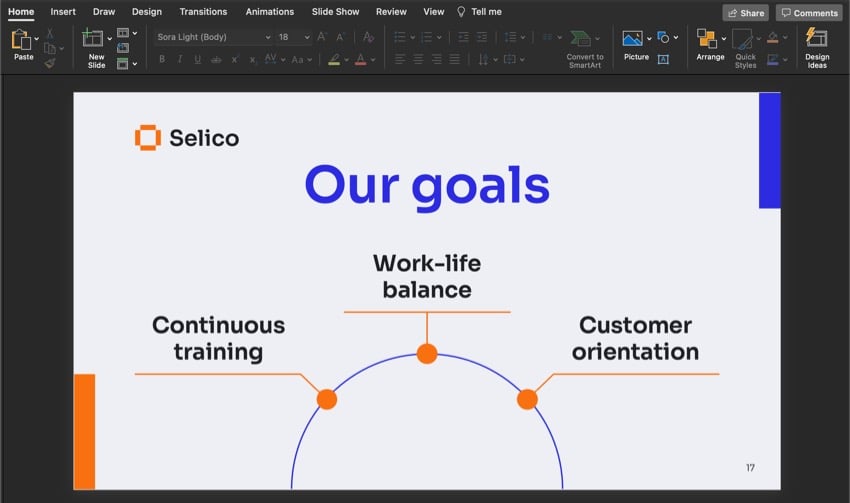Click Convert to SmartArt icon

[x=581, y=39]
